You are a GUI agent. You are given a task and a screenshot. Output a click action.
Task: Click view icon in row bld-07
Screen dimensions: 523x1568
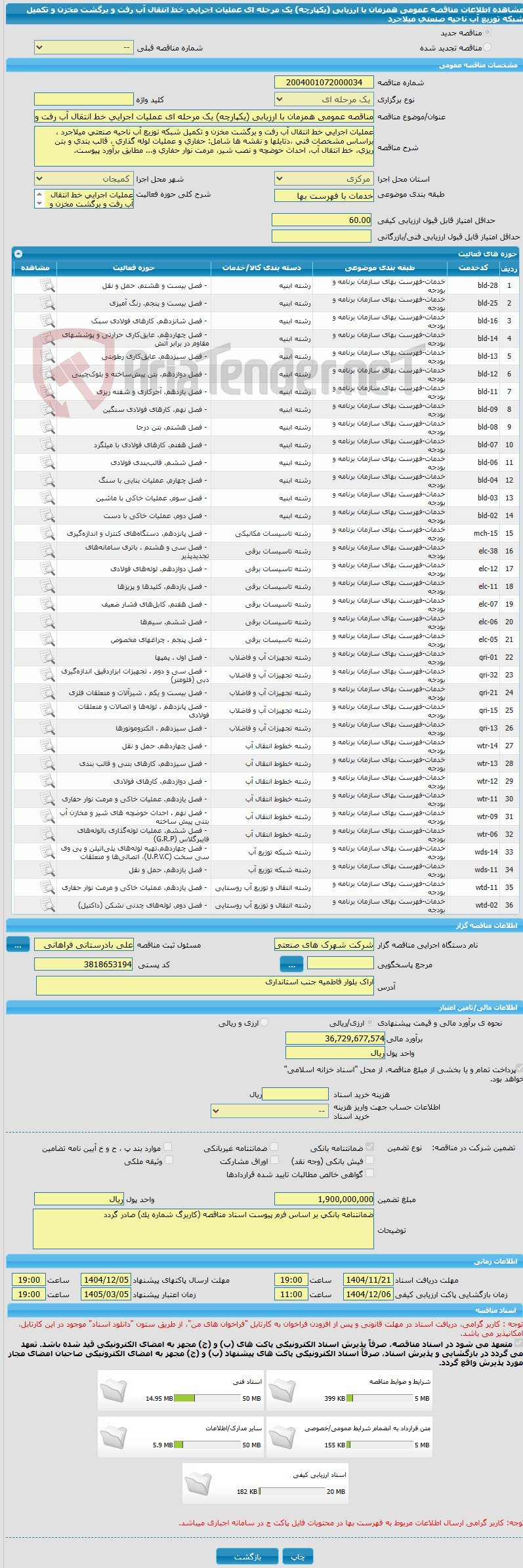[47, 445]
